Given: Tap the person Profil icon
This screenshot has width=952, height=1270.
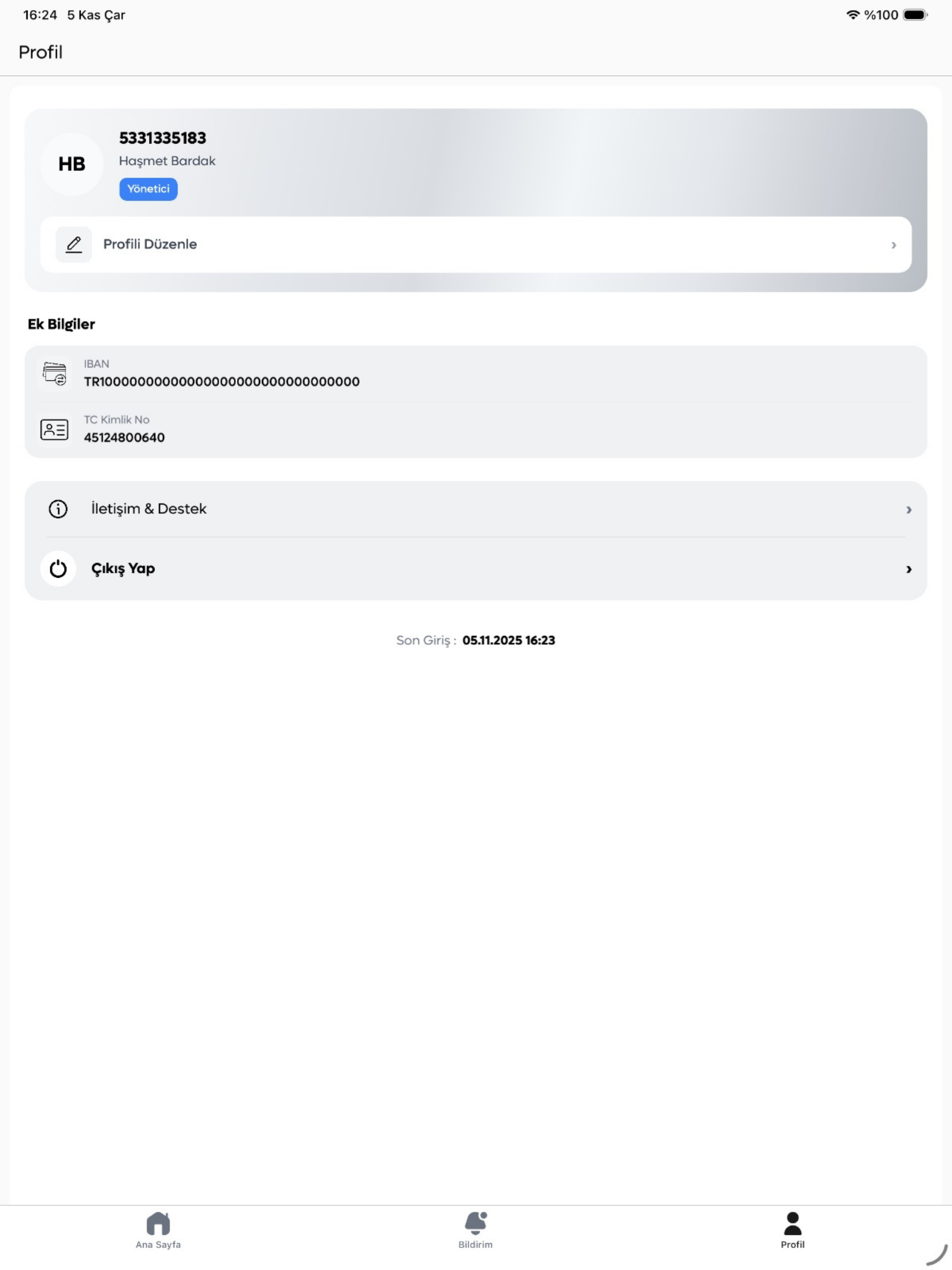Looking at the screenshot, I should click(792, 1223).
